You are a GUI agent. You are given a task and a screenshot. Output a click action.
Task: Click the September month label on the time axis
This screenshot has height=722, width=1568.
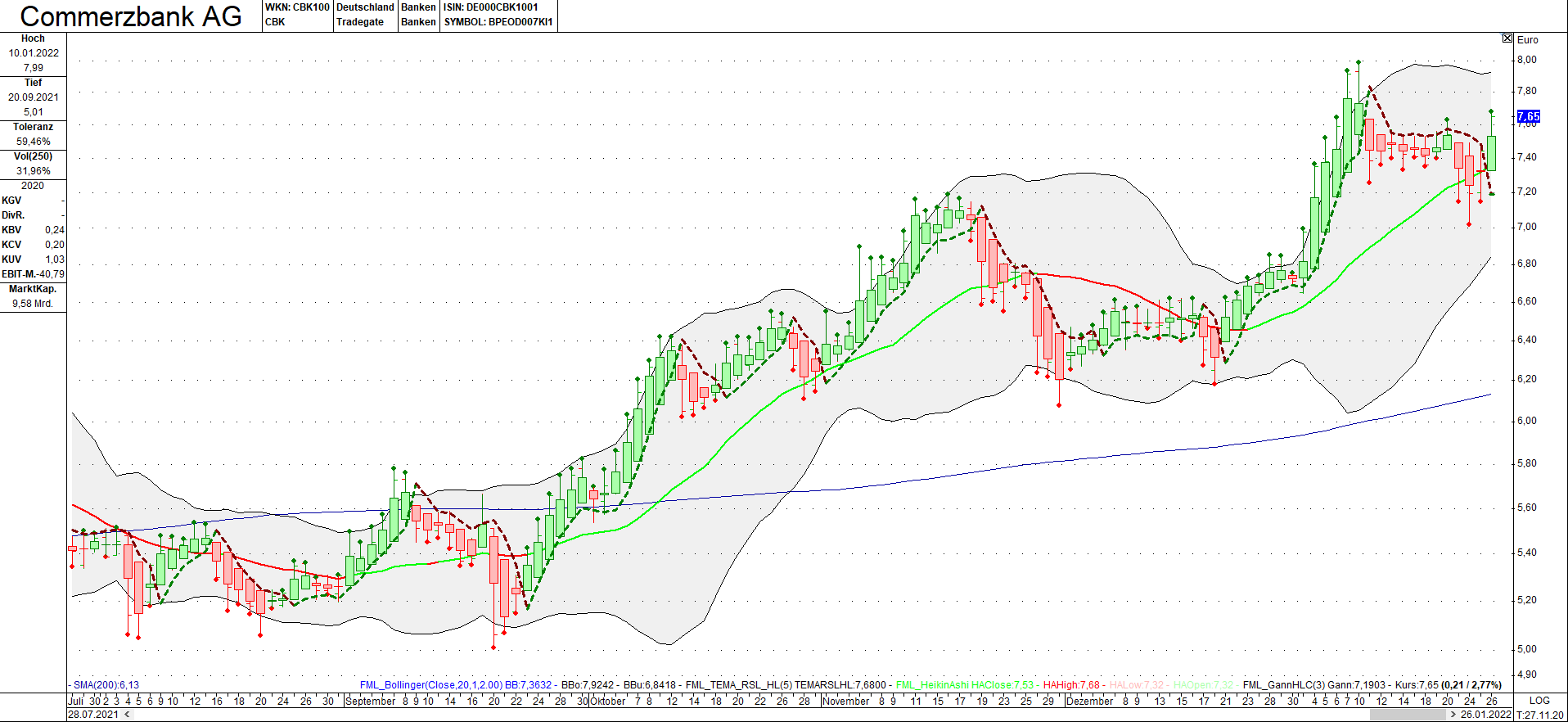click(x=371, y=702)
